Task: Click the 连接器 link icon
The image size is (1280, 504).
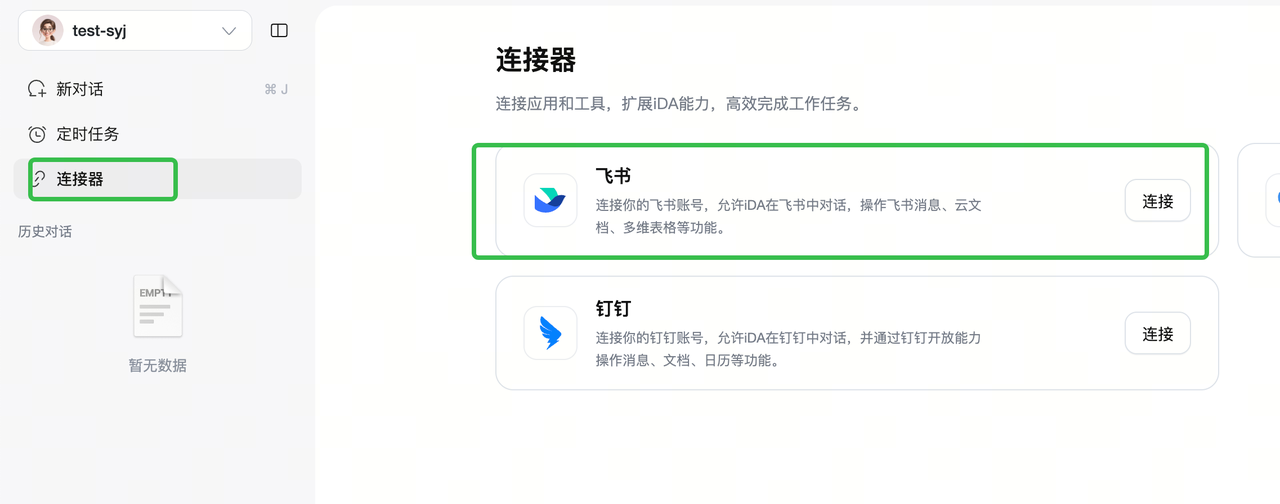Action: click(x=39, y=179)
